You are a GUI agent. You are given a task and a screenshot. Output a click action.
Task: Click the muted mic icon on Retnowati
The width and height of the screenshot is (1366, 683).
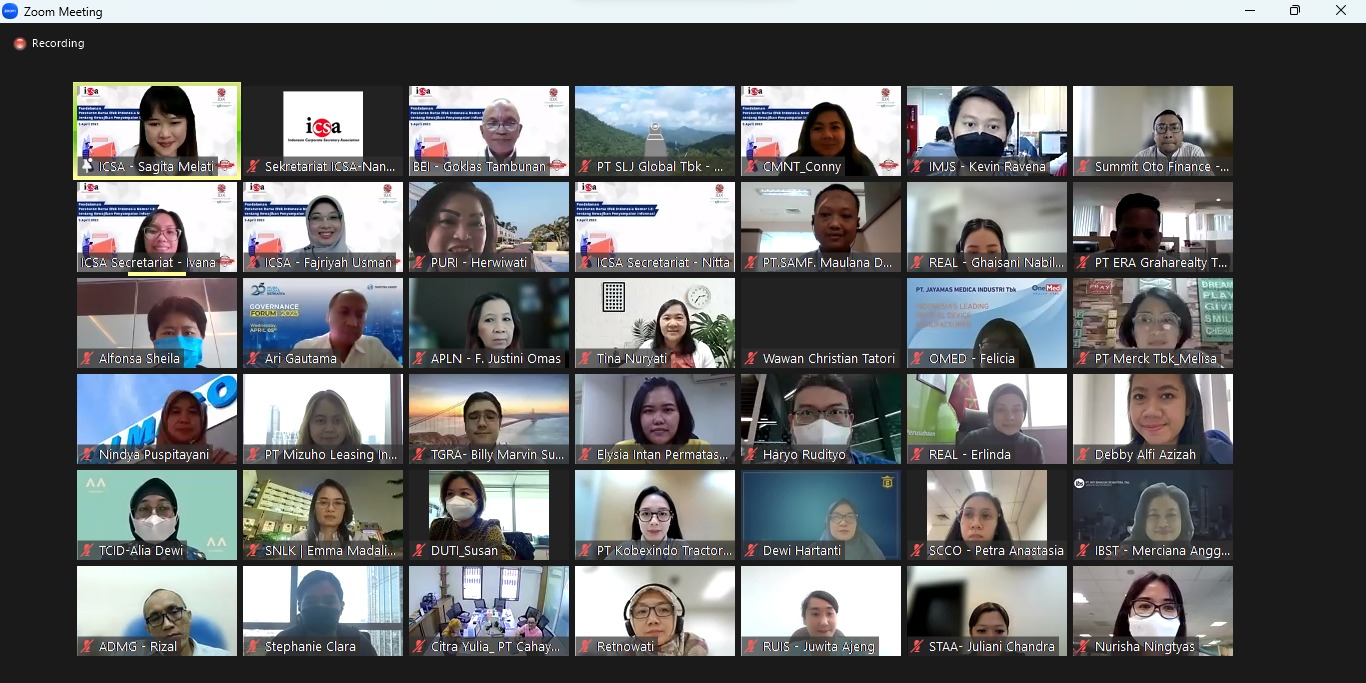coord(586,647)
